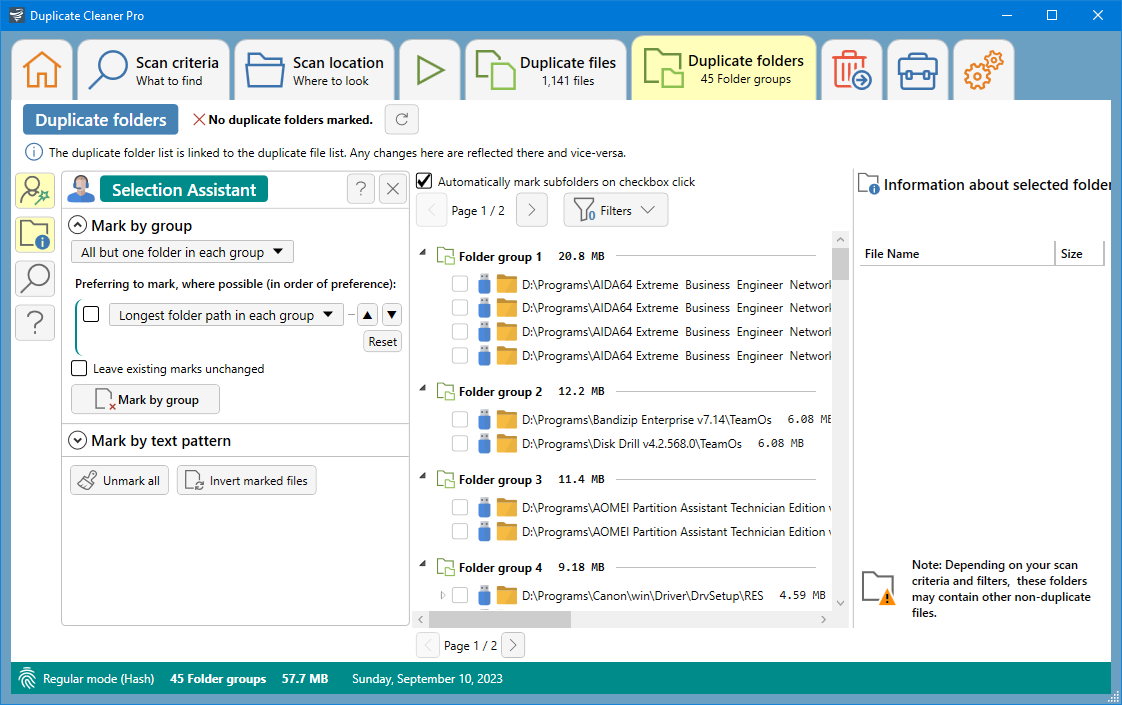Collapse Folder group 3 tree node
1122x705 pixels.
point(423,475)
